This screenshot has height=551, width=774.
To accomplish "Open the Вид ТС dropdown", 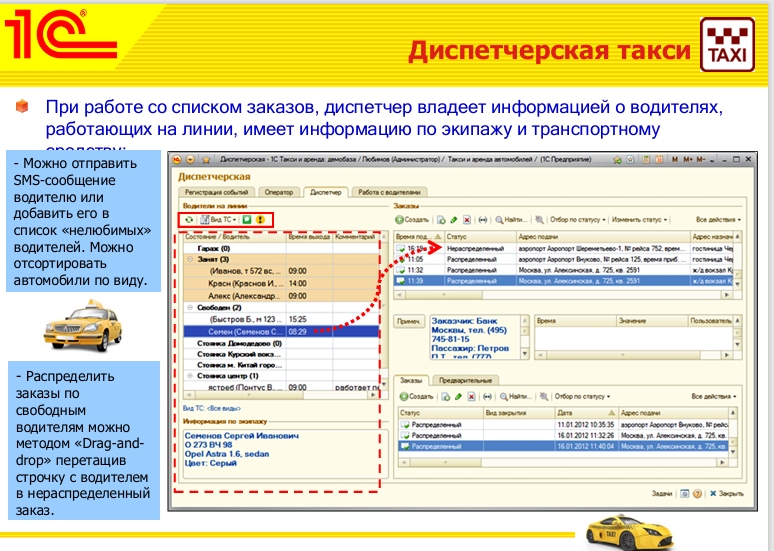I will point(218,219).
